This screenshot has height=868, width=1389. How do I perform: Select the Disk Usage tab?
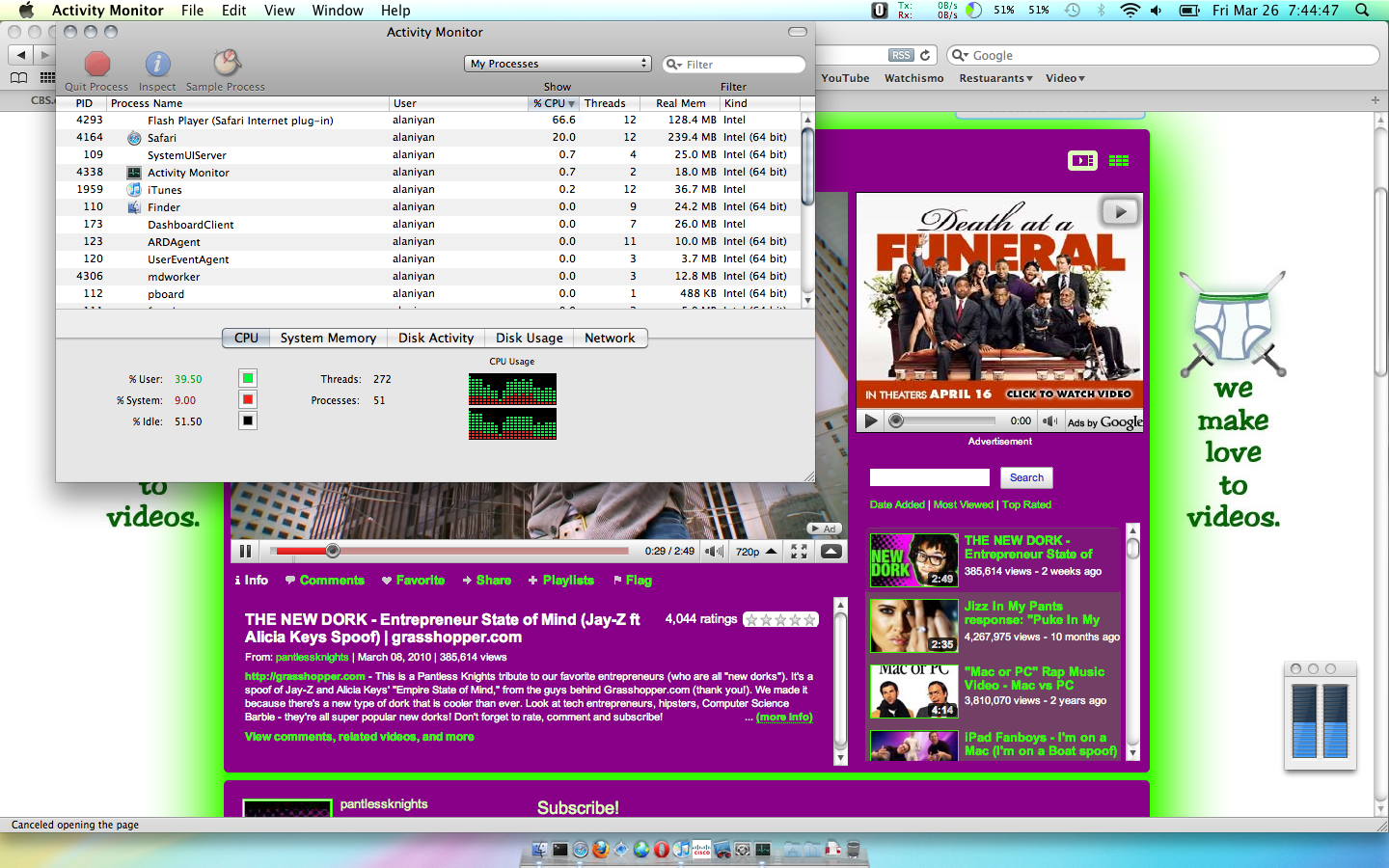pyautogui.click(x=530, y=339)
